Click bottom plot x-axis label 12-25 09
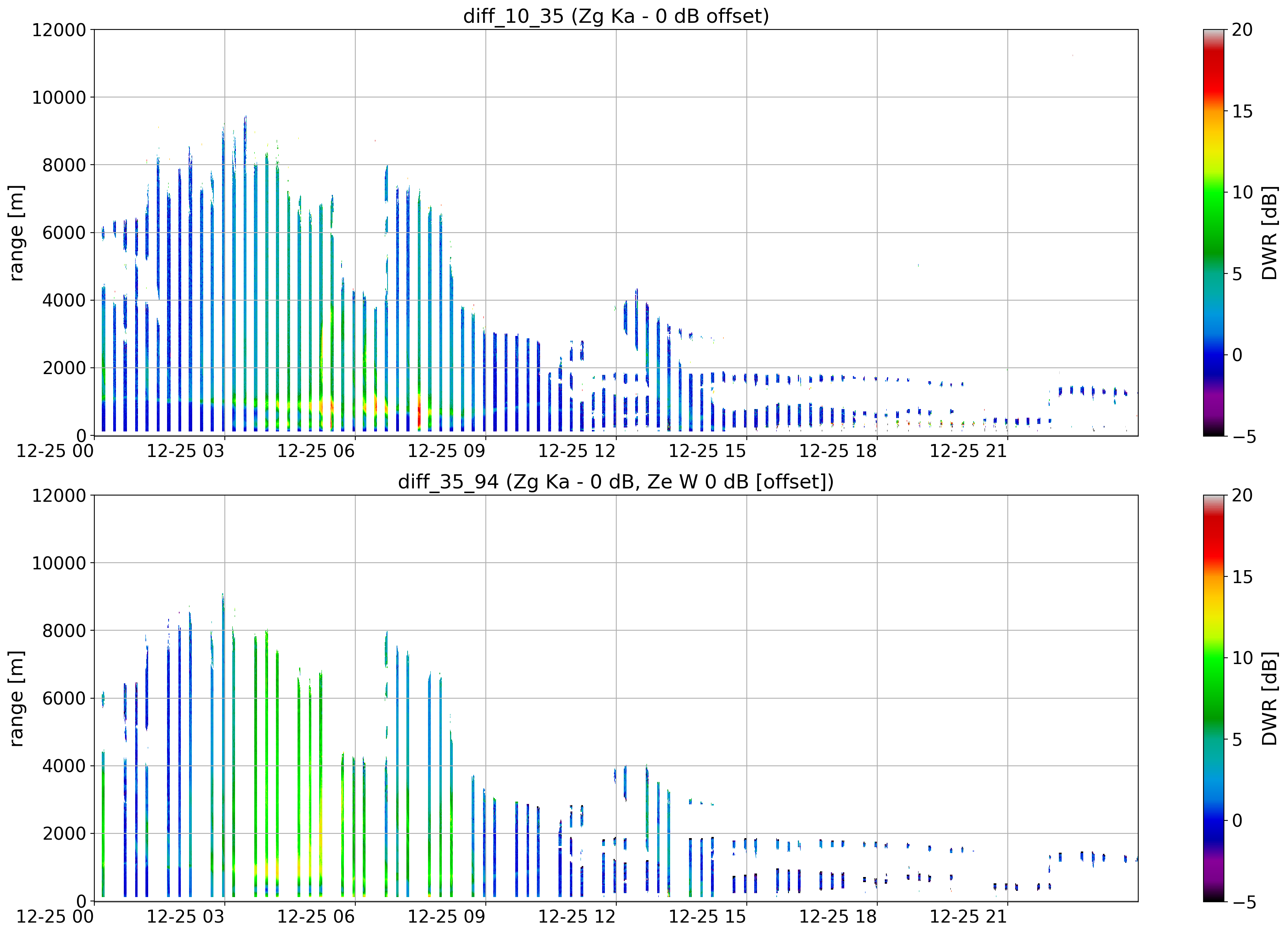Screen dimensions: 1288x934 pyautogui.click(x=447, y=916)
